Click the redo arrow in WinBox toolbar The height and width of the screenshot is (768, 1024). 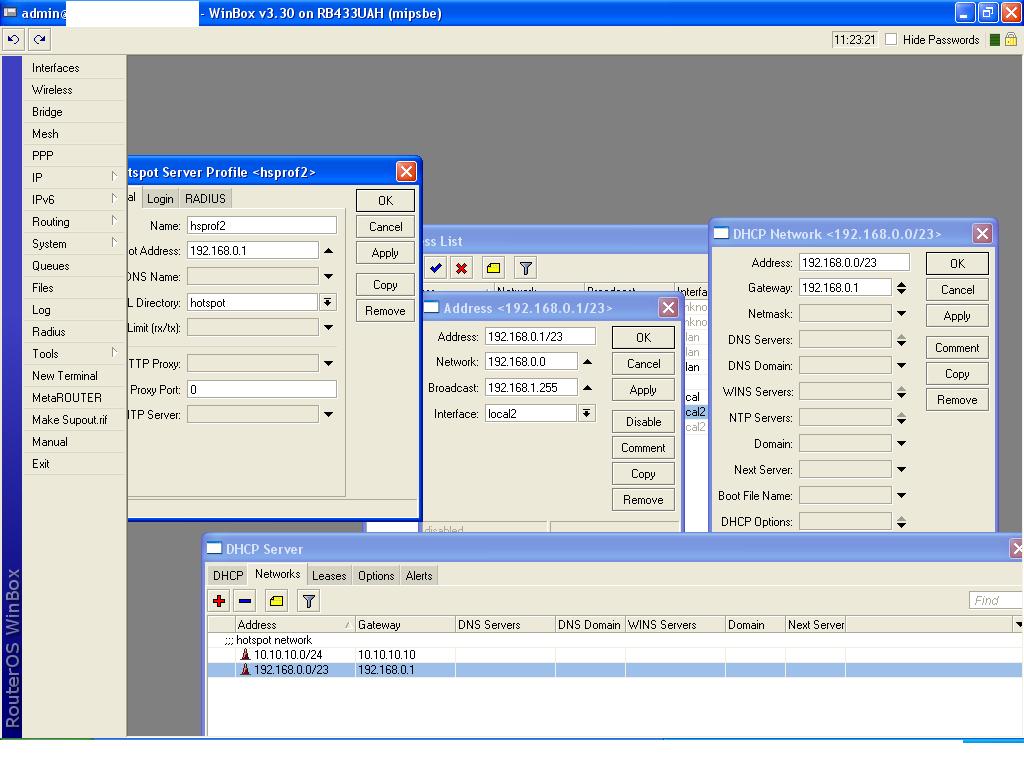pyautogui.click(x=39, y=40)
